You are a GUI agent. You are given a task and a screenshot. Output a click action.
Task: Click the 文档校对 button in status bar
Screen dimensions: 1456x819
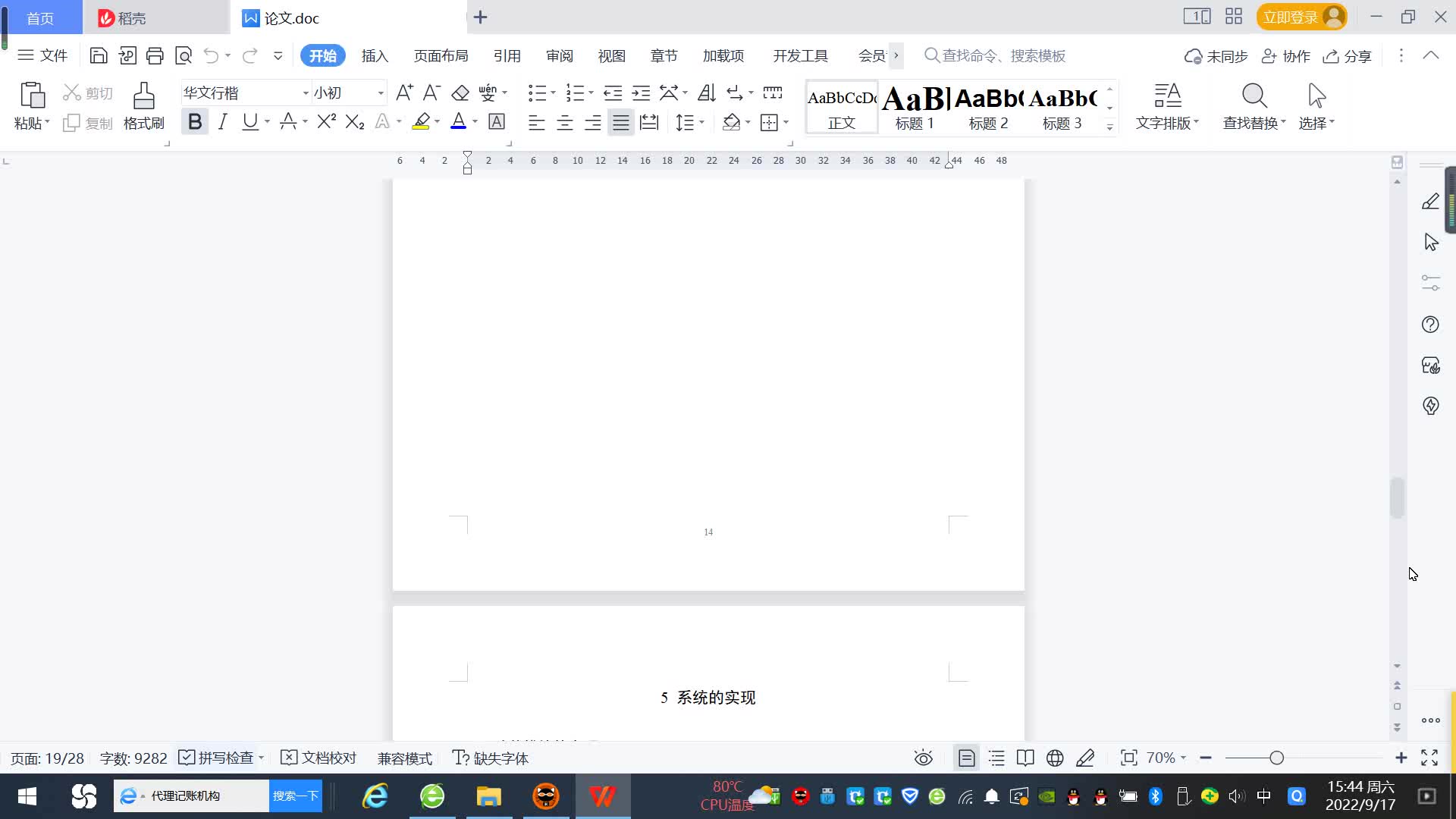click(318, 758)
